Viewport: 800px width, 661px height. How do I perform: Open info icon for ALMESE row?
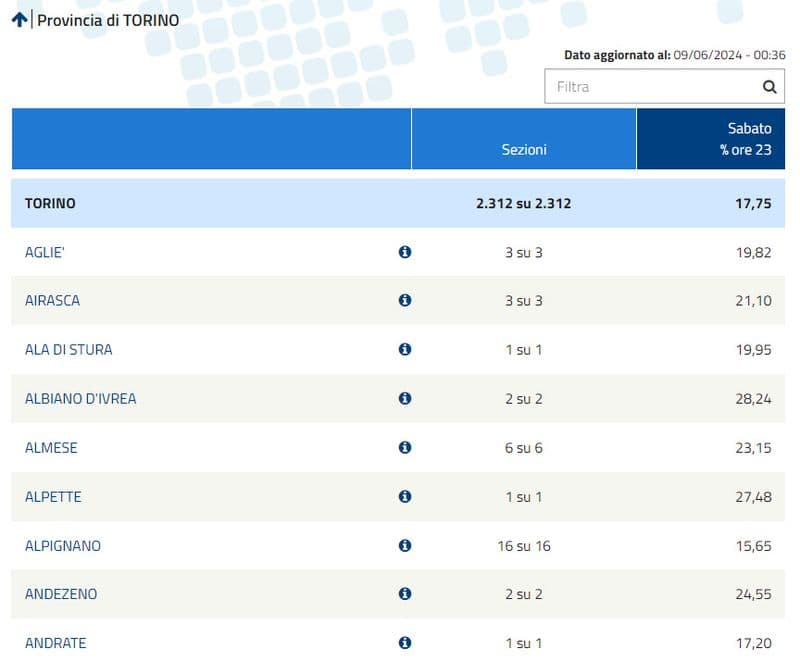(405, 447)
